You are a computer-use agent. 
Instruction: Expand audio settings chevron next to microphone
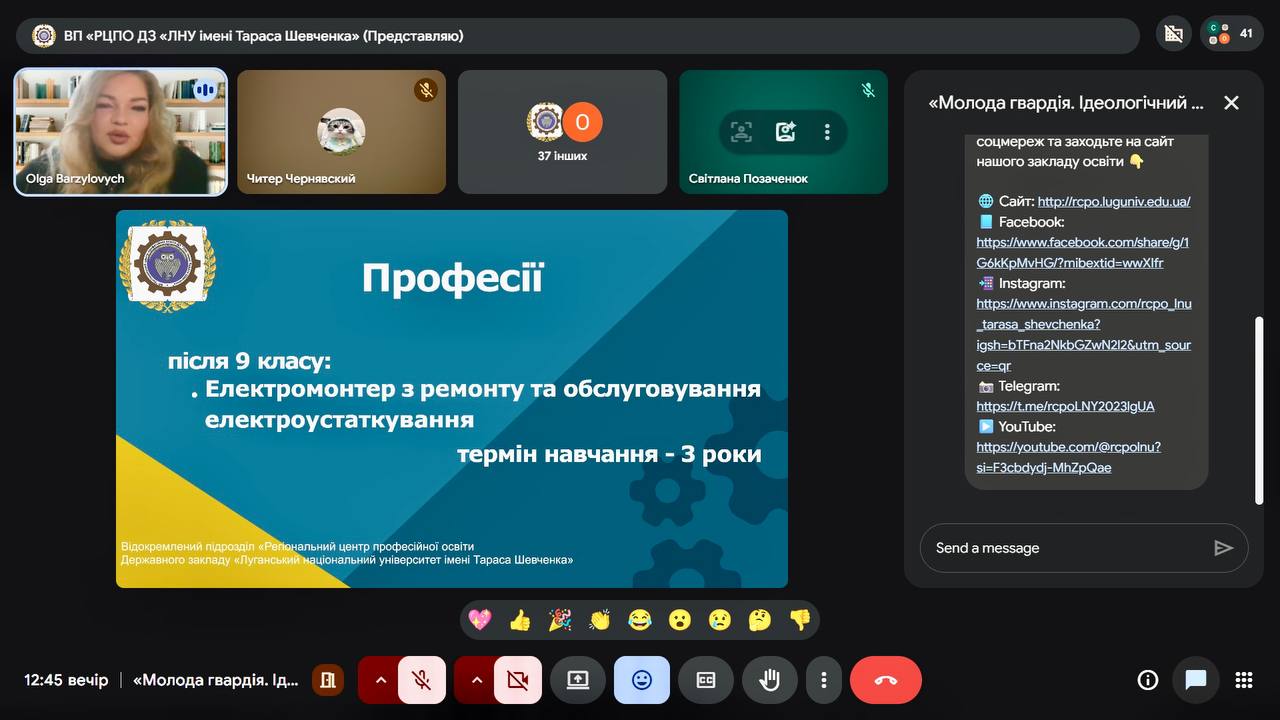tap(380, 680)
